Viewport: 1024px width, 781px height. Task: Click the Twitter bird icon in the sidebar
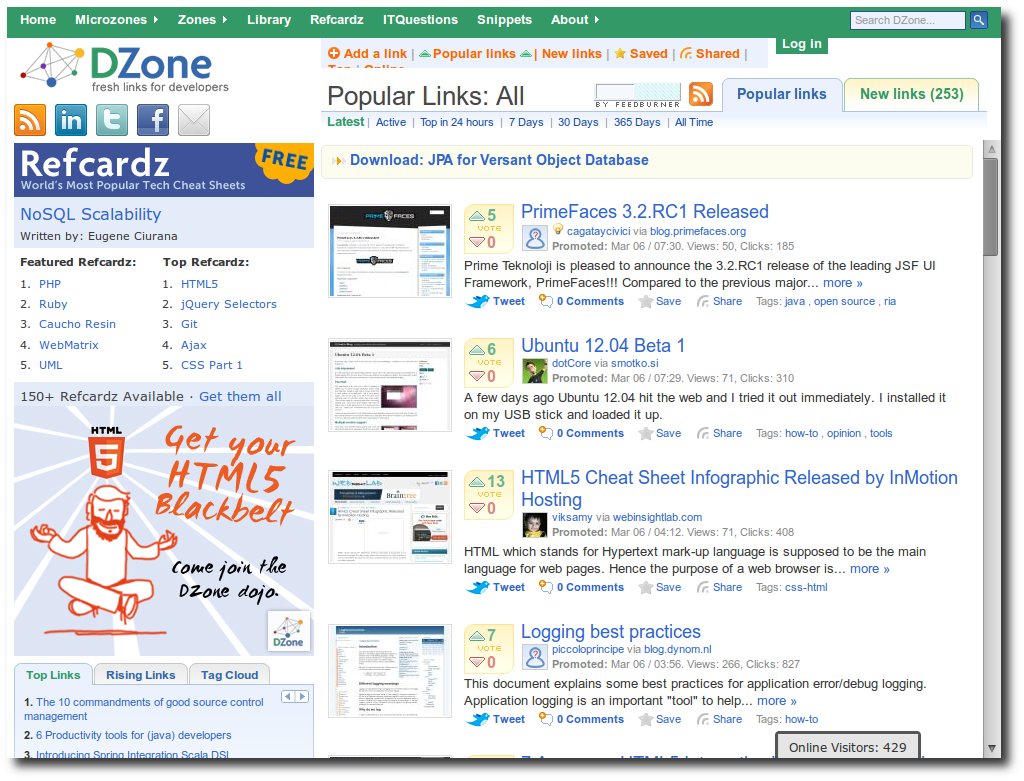pos(112,120)
